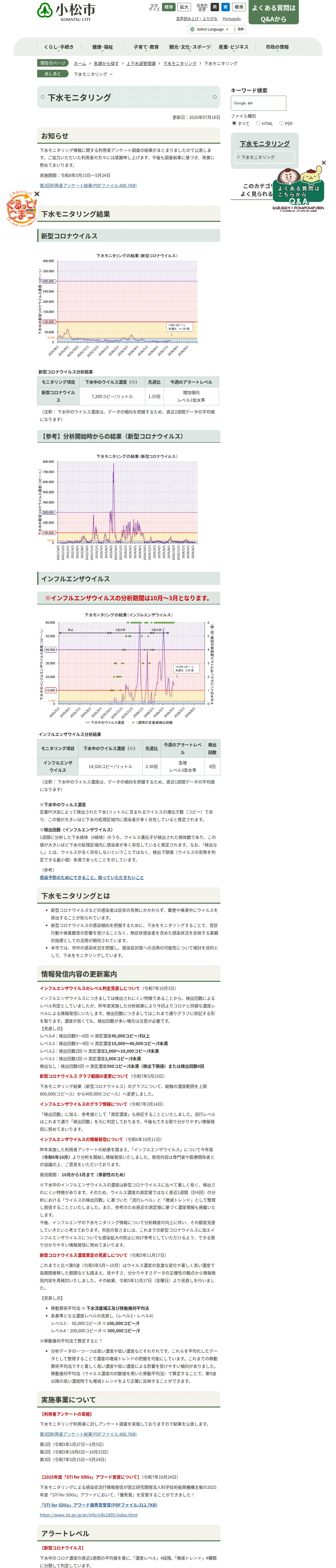Click the 1.35倍 table cell
Image resolution: width=336 pixels, height=1568 pixels.
[x=154, y=396]
